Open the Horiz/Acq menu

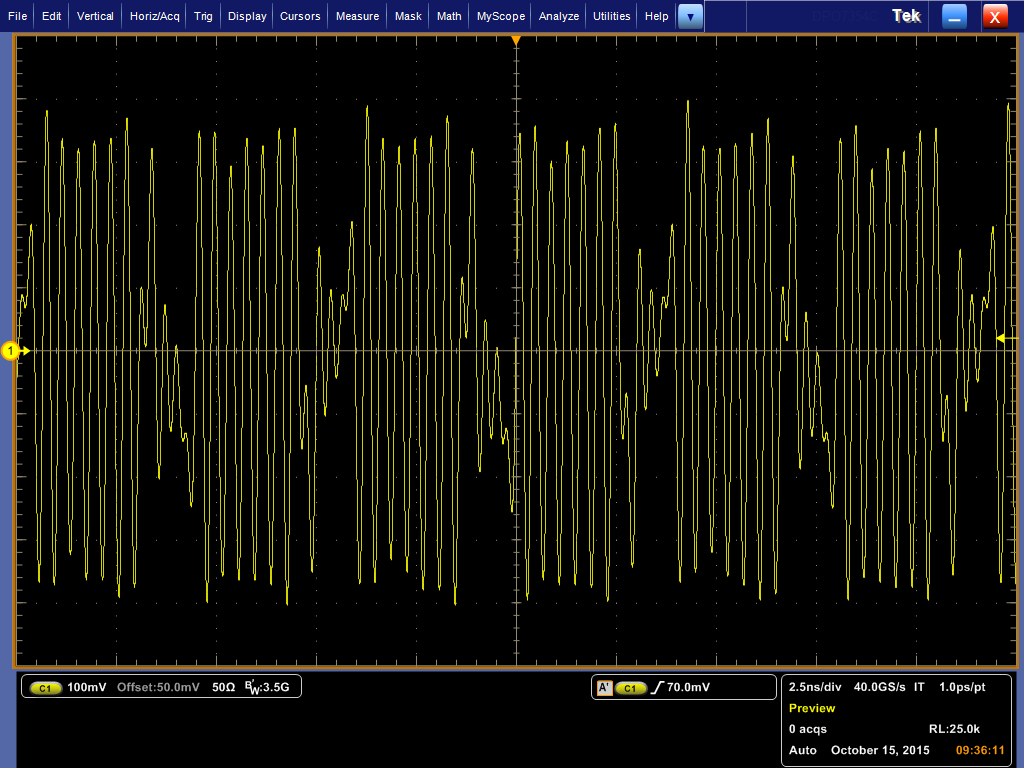(154, 16)
